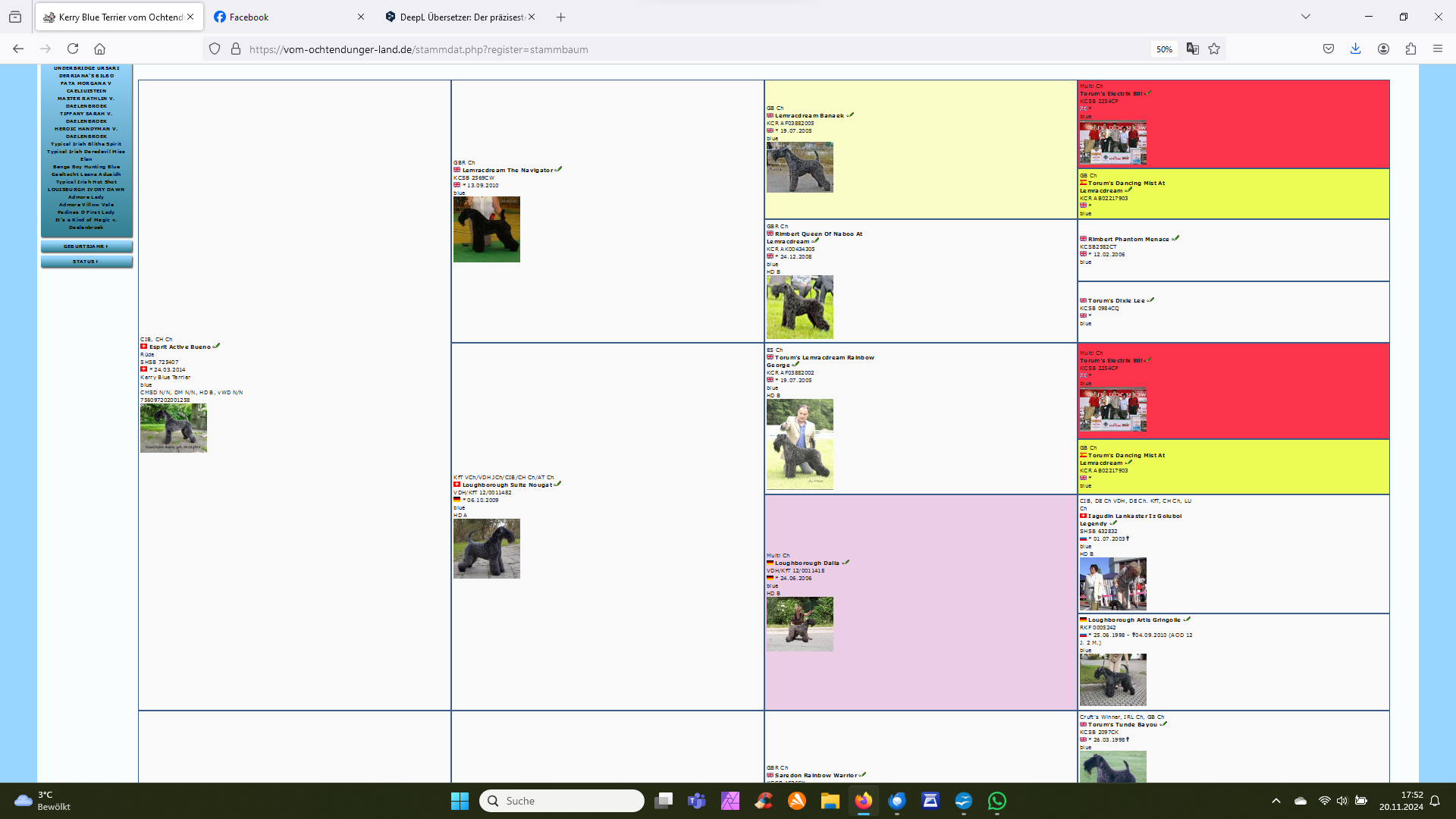This screenshot has height=819, width=1456.
Task: Open Firefox application hamburger menu
Action: [x=1438, y=49]
